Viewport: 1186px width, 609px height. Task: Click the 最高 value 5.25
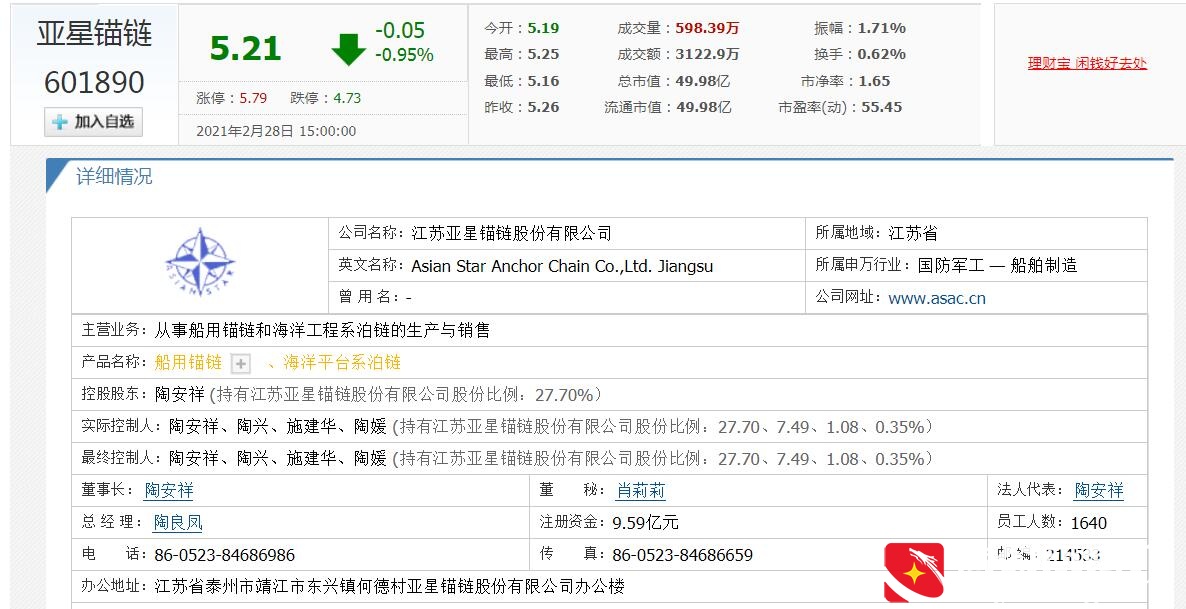pyautogui.click(x=543, y=54)
